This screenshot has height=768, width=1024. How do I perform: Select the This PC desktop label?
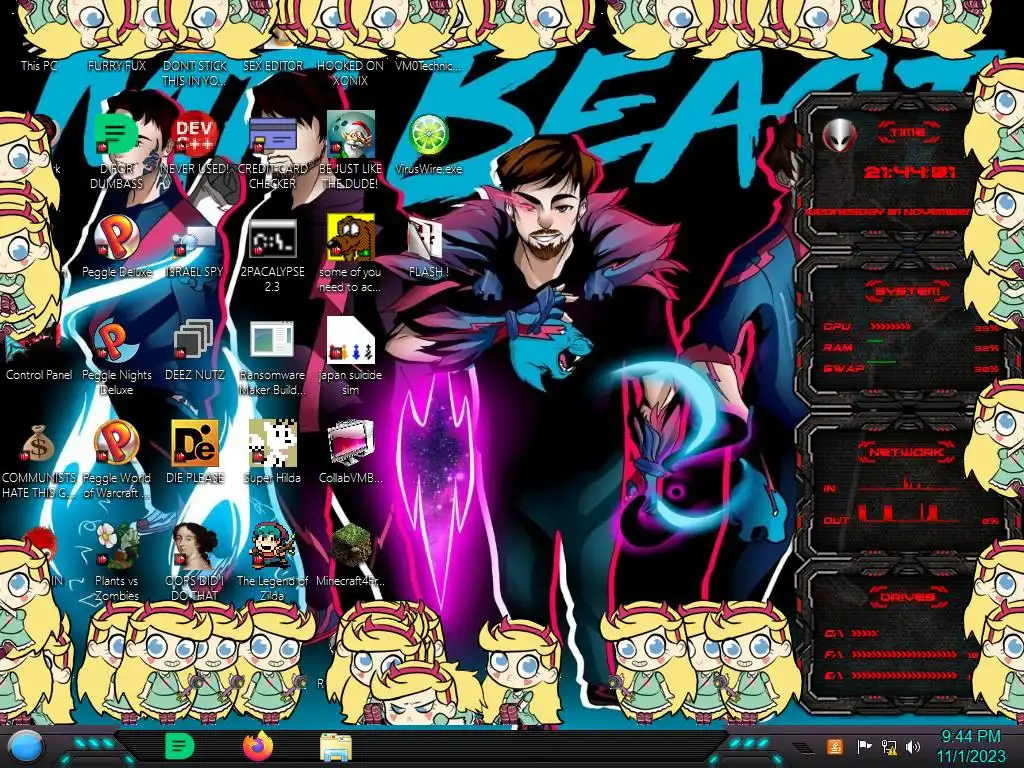pyautogui.click(x=39, y=65)
